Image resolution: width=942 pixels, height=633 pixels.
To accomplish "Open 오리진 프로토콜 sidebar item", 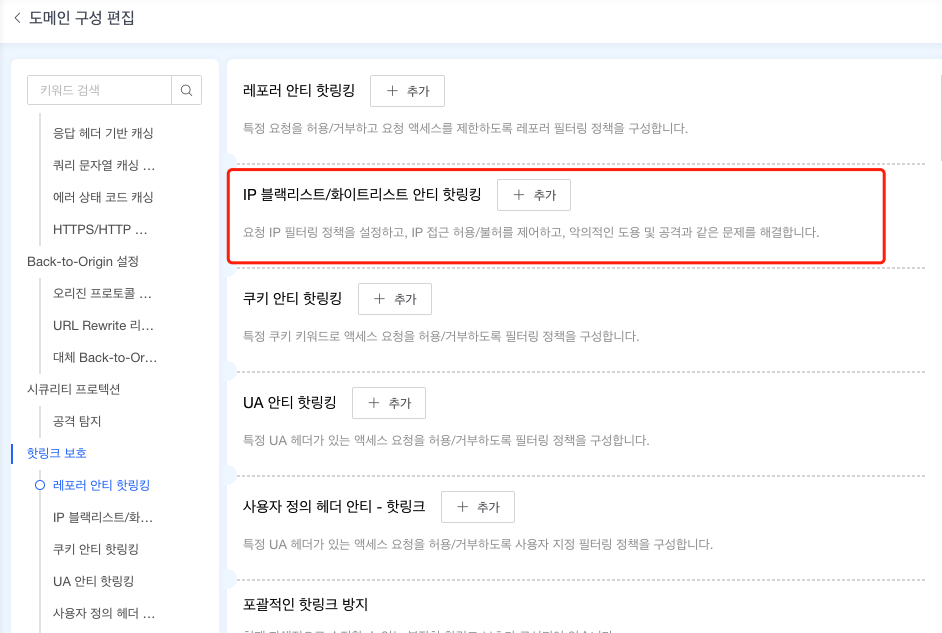I will tap(103, 293).
